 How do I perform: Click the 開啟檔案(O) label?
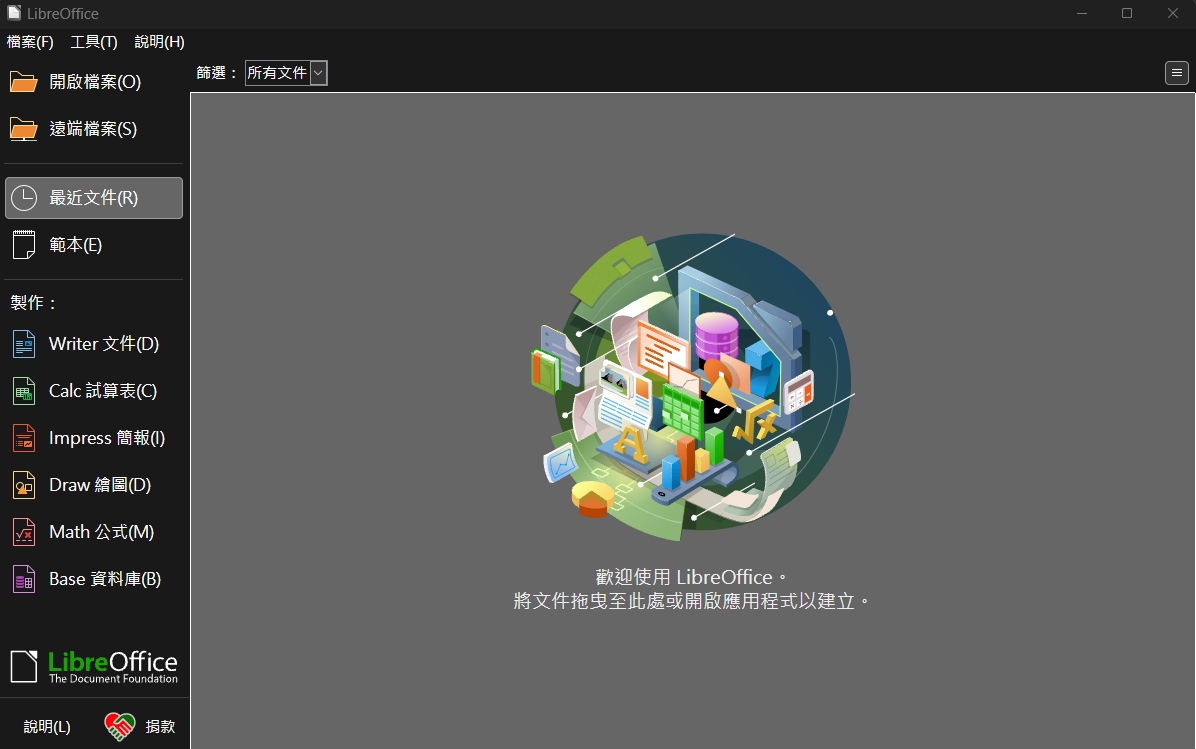pos(95,82)
